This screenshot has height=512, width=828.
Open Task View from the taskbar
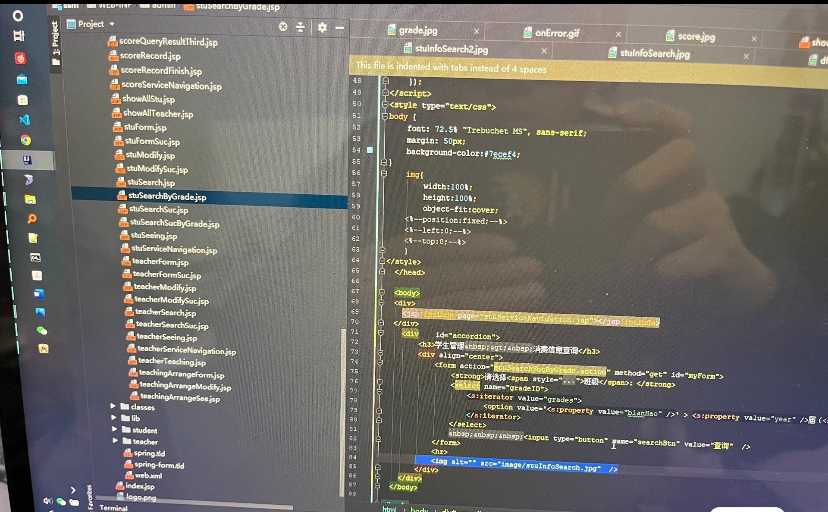pos(19,36)
